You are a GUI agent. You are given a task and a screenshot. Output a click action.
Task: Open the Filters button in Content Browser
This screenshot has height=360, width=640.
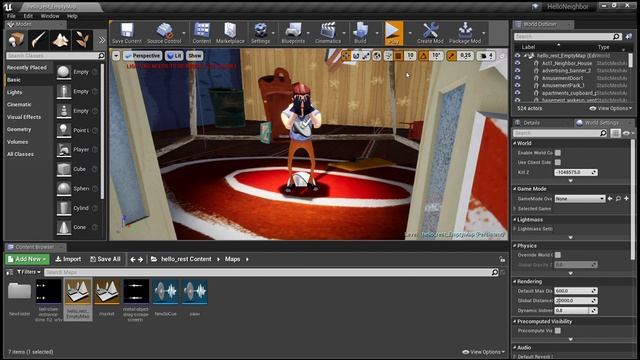29,272
